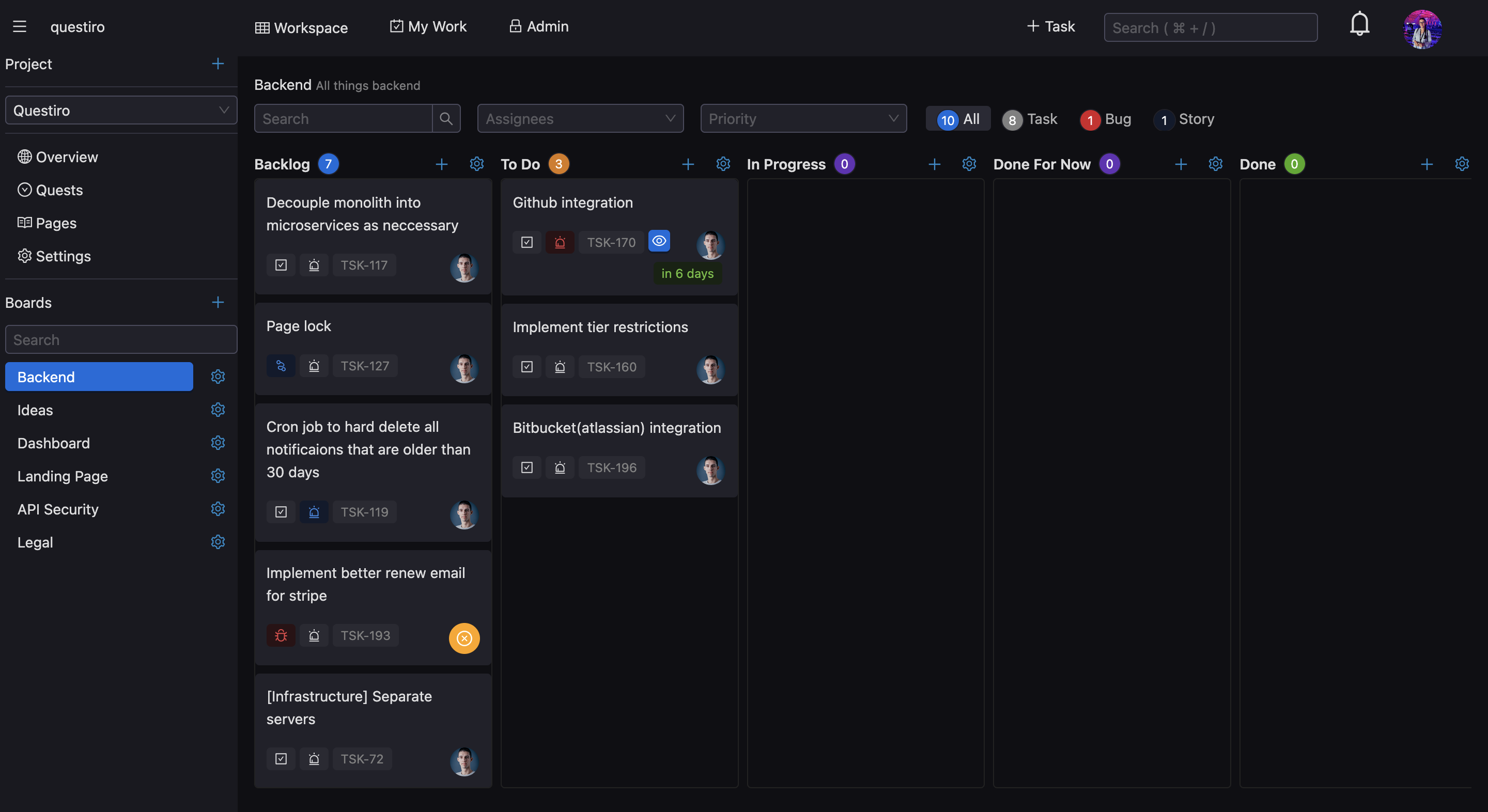Filter by All issue types
Image resolution: width=1488 pixels, height=812 pixels.
pos(958,119)
